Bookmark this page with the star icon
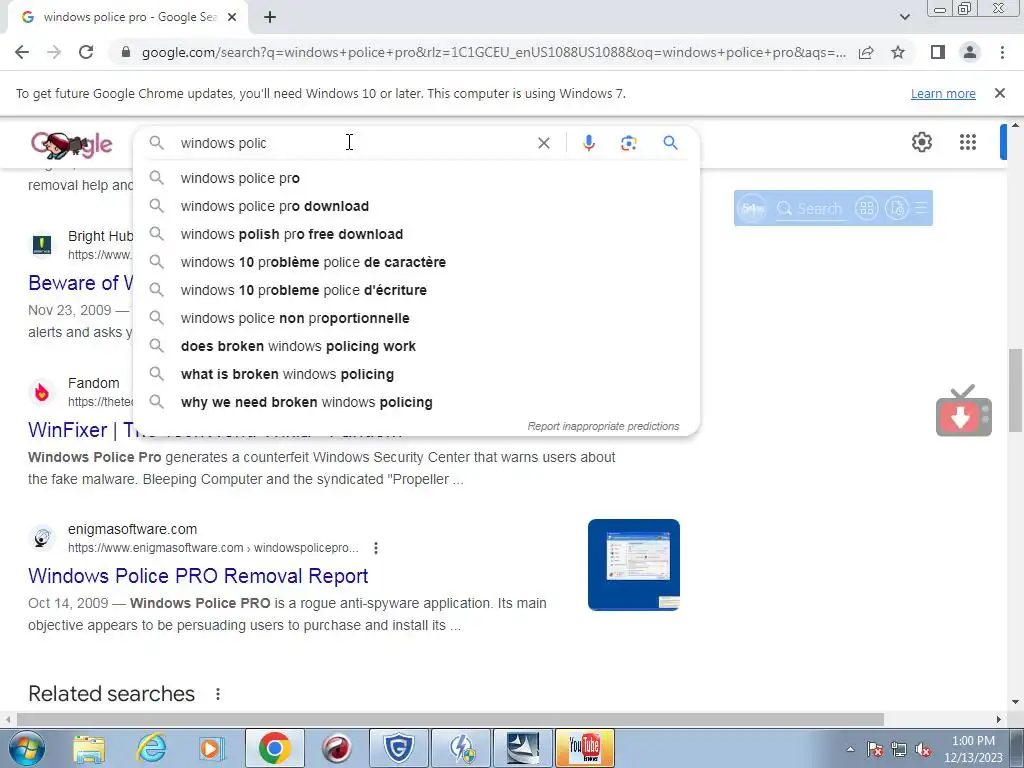This screenshot has width=1024, height=768. tap(898, 52)
